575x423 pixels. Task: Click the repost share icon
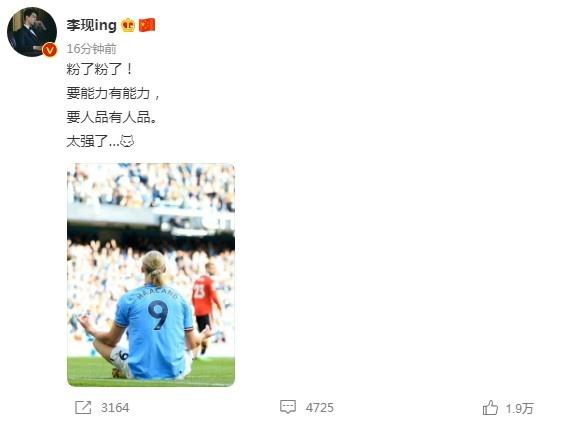tap(83, 408)
